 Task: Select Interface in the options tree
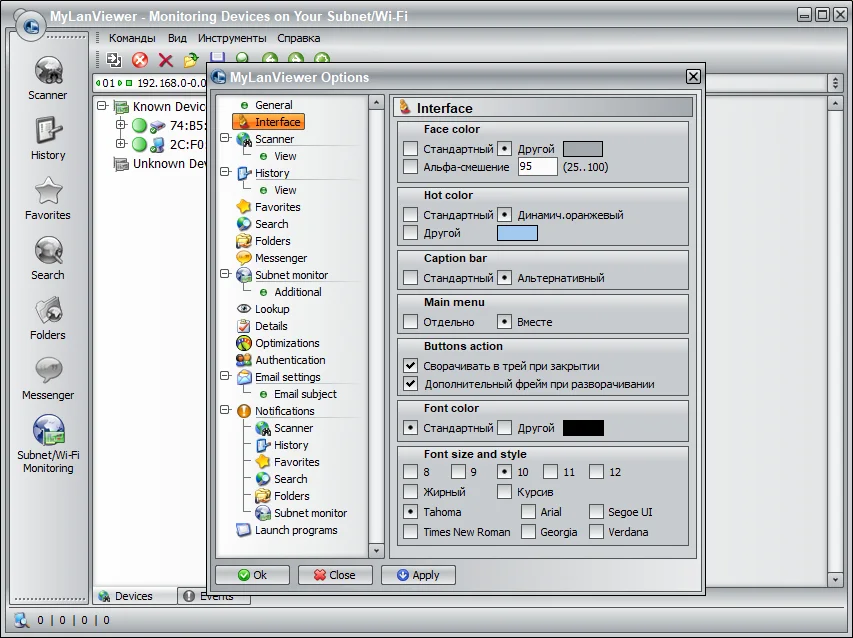click(x=269, y=122)
